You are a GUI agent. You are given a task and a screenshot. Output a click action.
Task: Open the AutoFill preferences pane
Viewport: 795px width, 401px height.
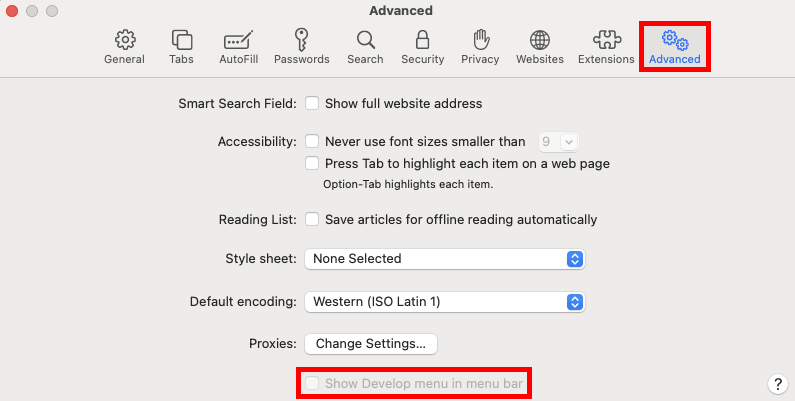tap(238, 47)
